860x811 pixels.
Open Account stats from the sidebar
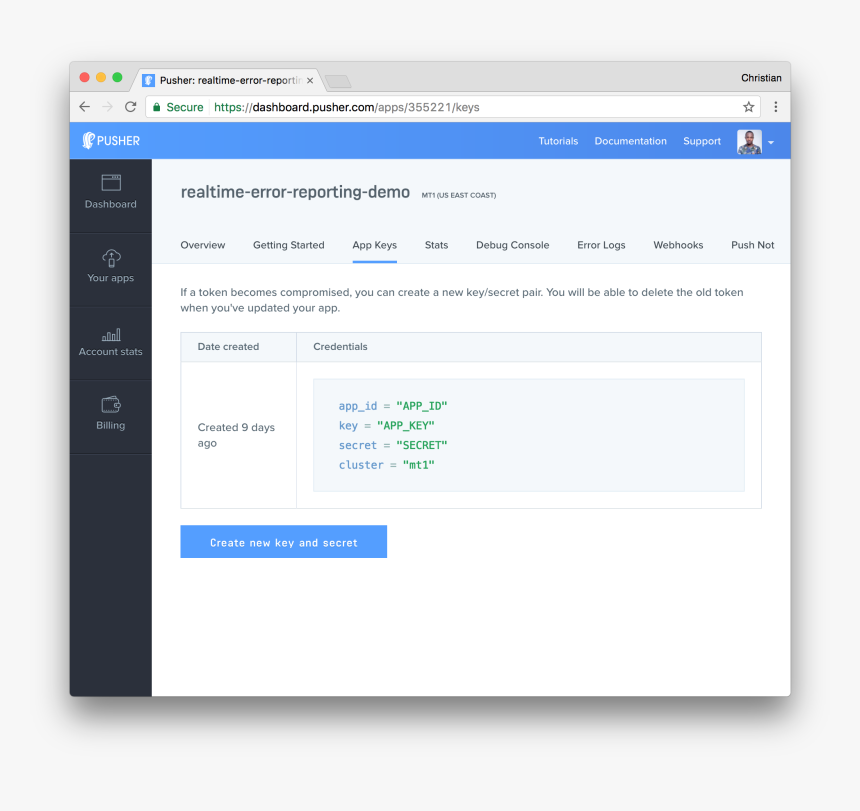click(x=111, y=342)
